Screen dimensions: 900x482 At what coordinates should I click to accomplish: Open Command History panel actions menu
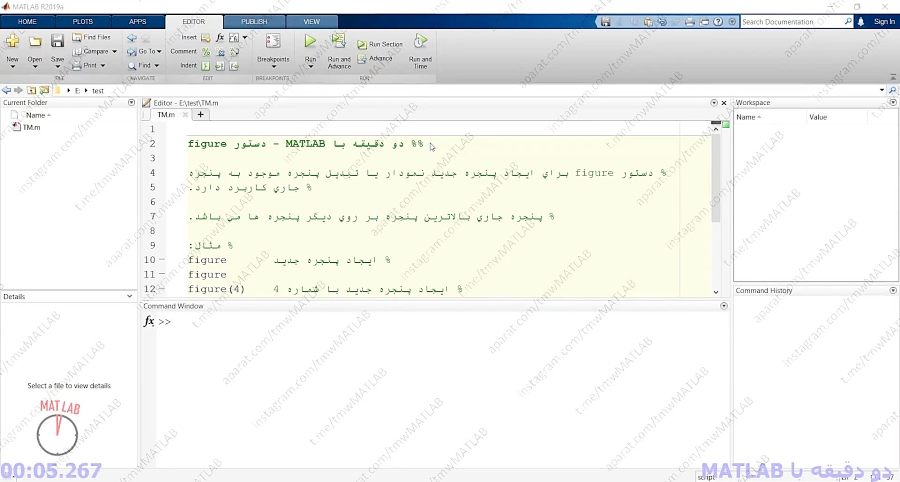(893, 290)
